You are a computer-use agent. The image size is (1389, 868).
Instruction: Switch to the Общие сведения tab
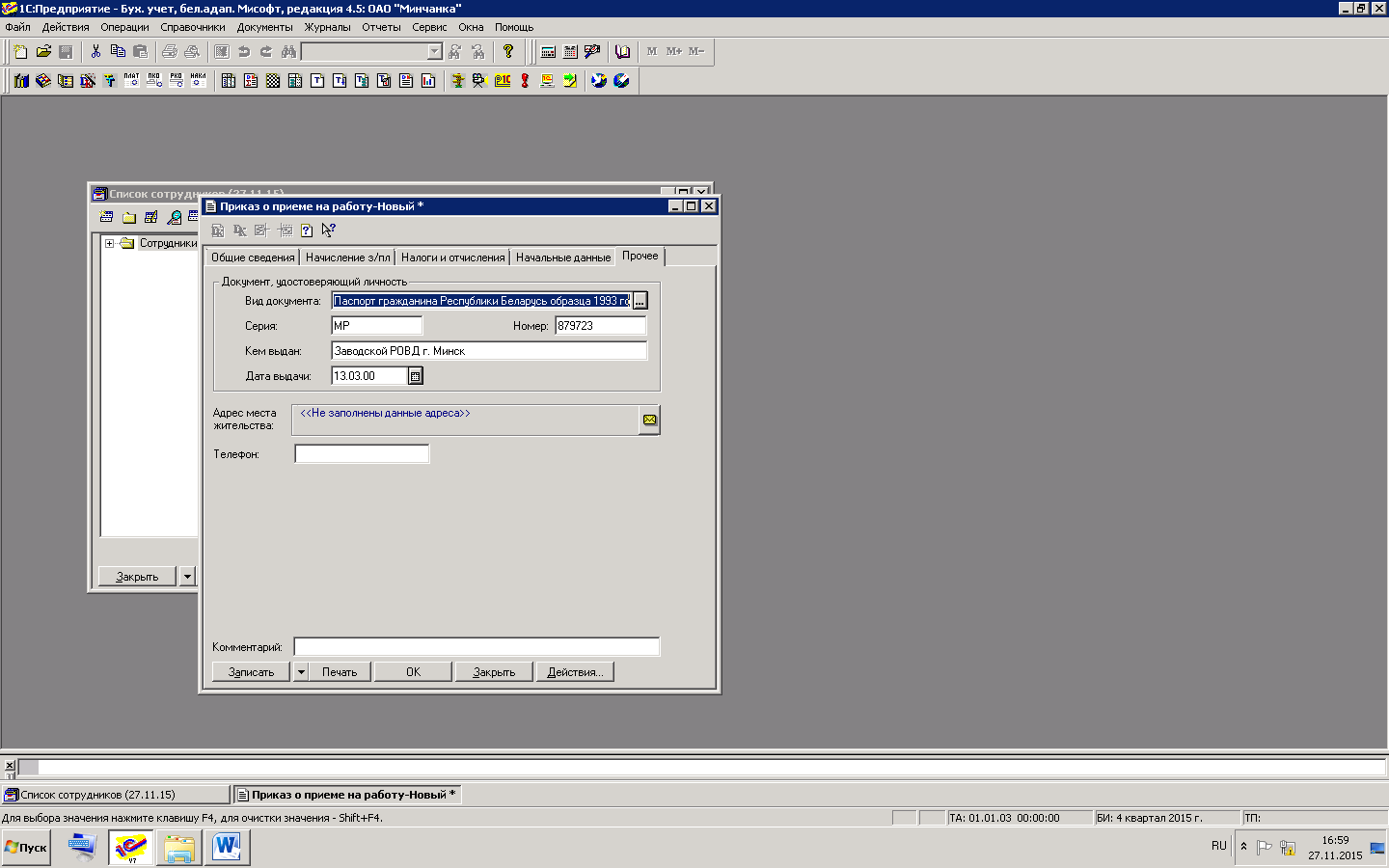pyautogui.click(x=253, y=258)
